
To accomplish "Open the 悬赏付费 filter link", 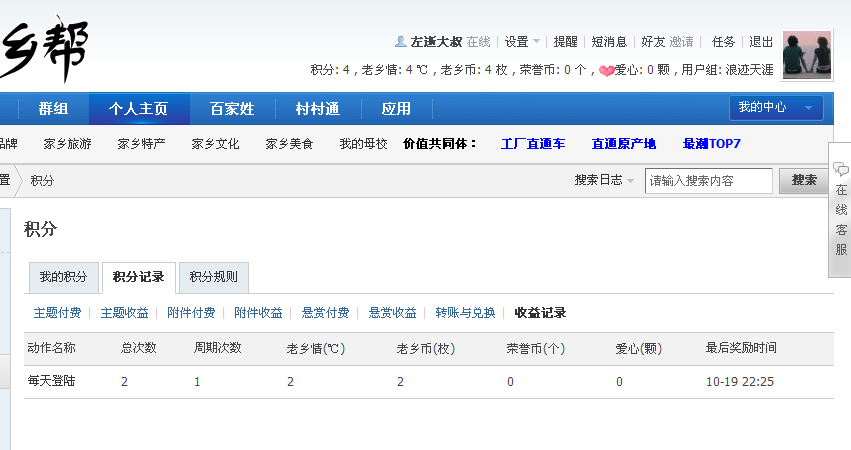I will [325, 313].
